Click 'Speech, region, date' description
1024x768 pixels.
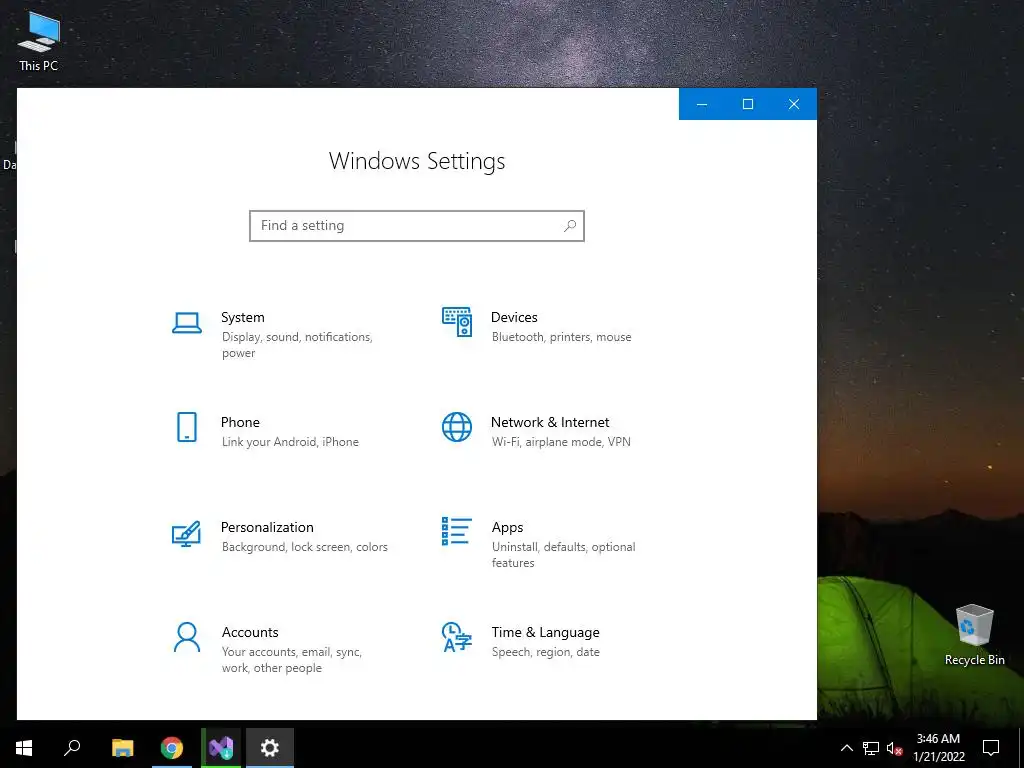click(x=545, y=652)
